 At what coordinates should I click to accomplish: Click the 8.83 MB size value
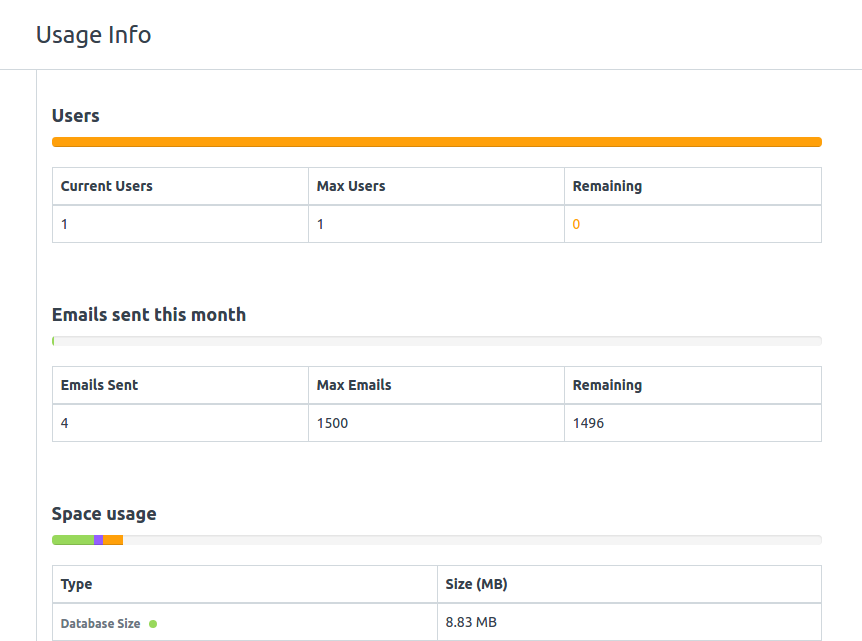pos(471,622)
